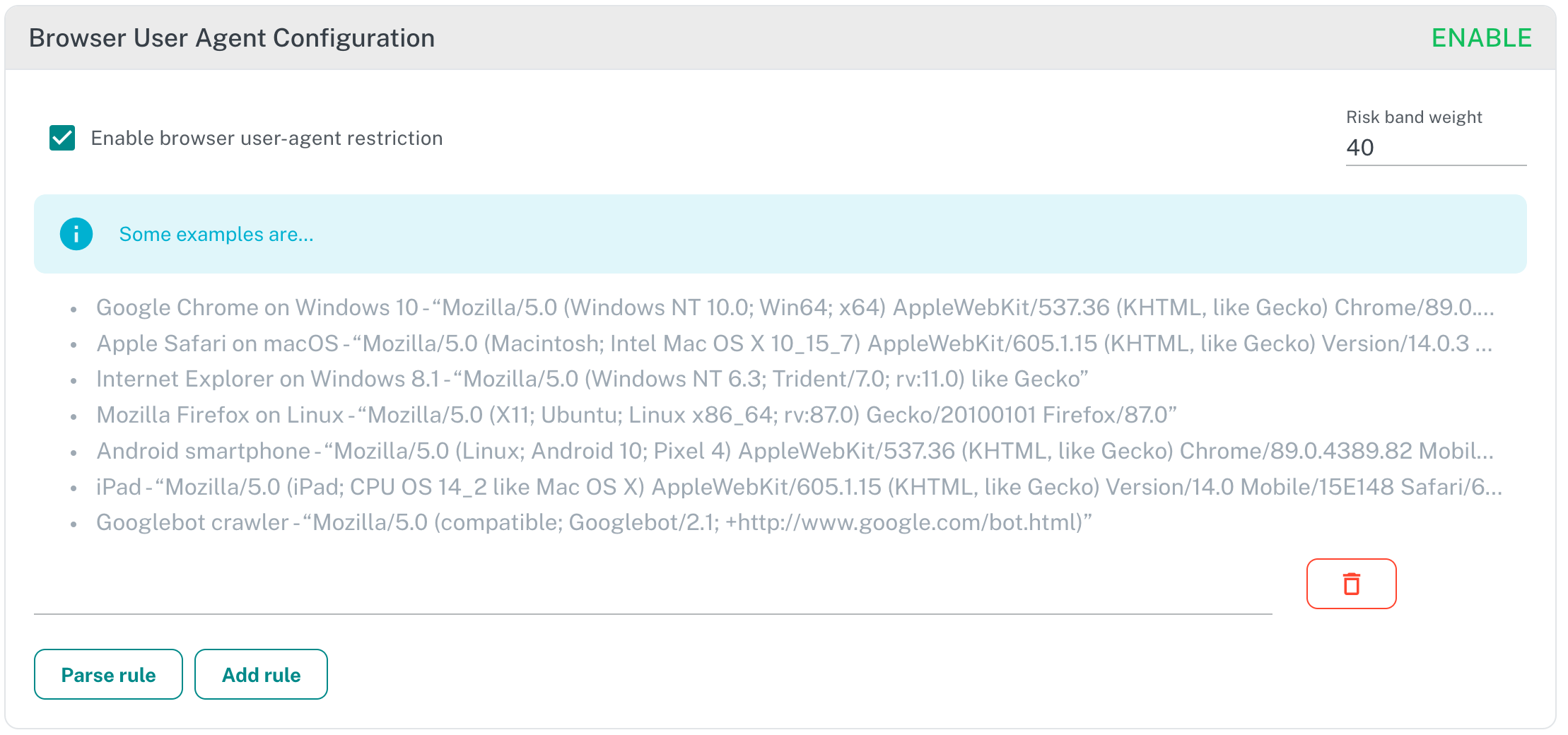
Task: Click the Add rule button
Action: pyautogui.click(x=261, y=674)
